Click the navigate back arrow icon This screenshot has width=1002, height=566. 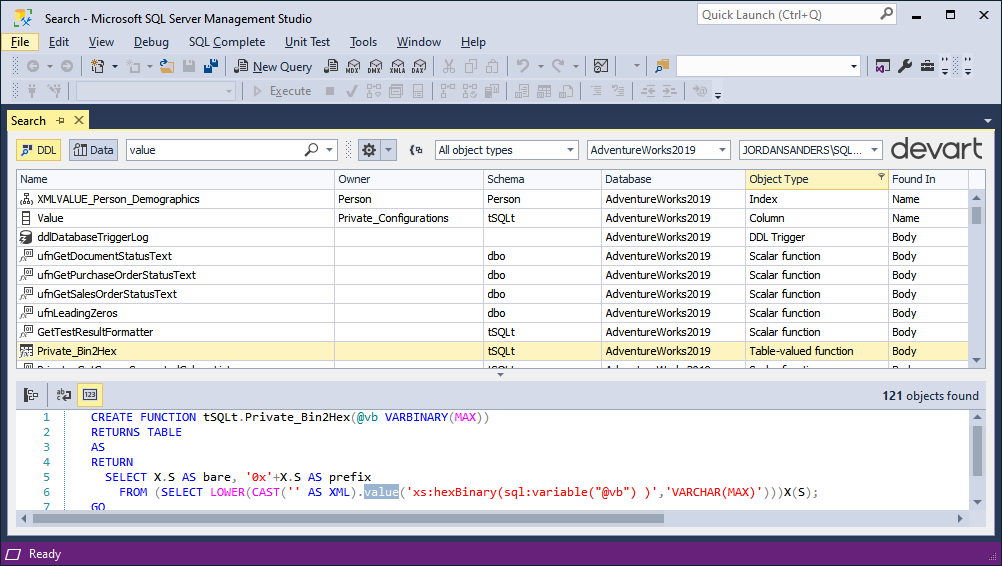tap(33, 66)
